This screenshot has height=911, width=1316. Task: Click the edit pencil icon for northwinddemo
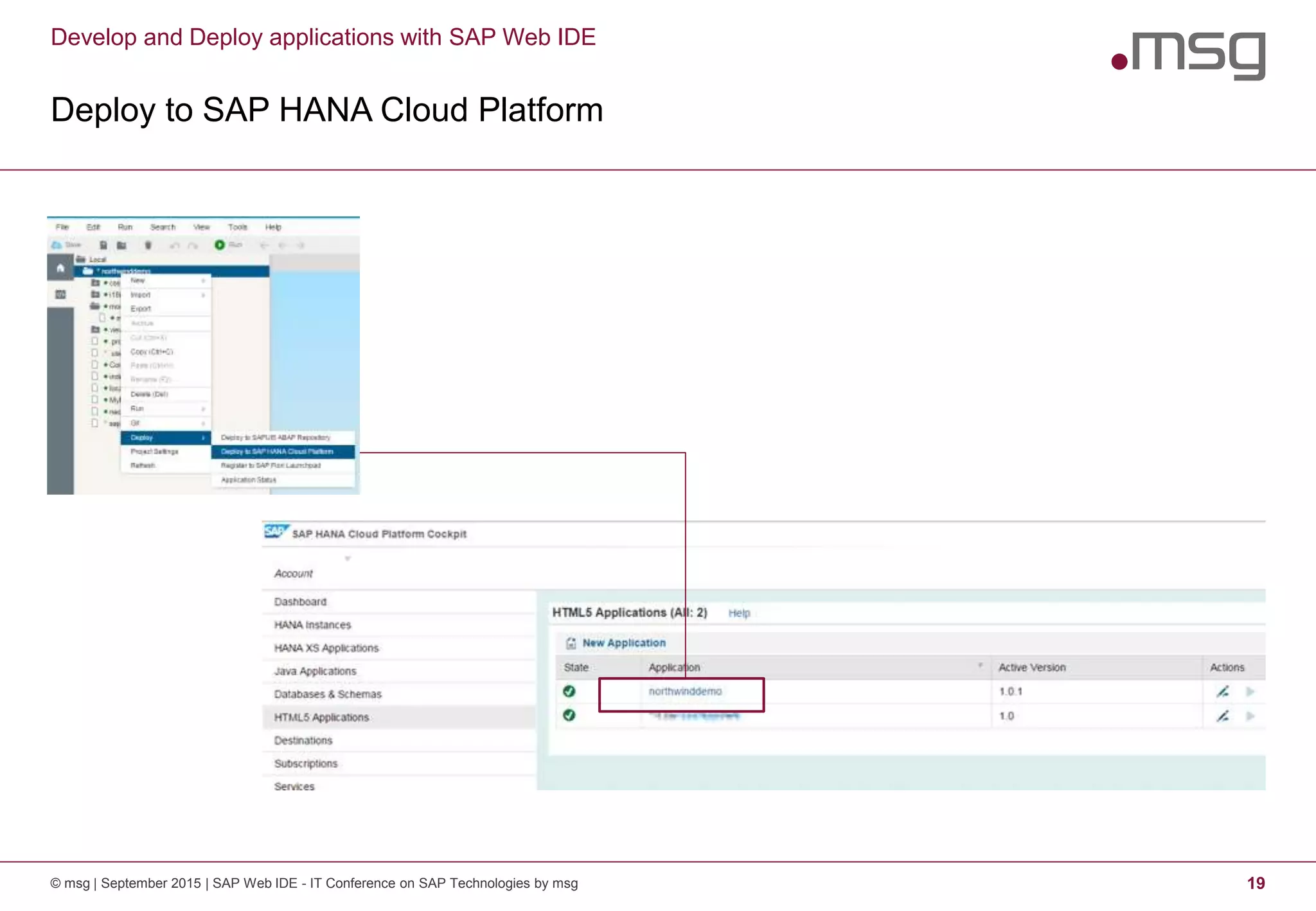[x=1223, y=692]
